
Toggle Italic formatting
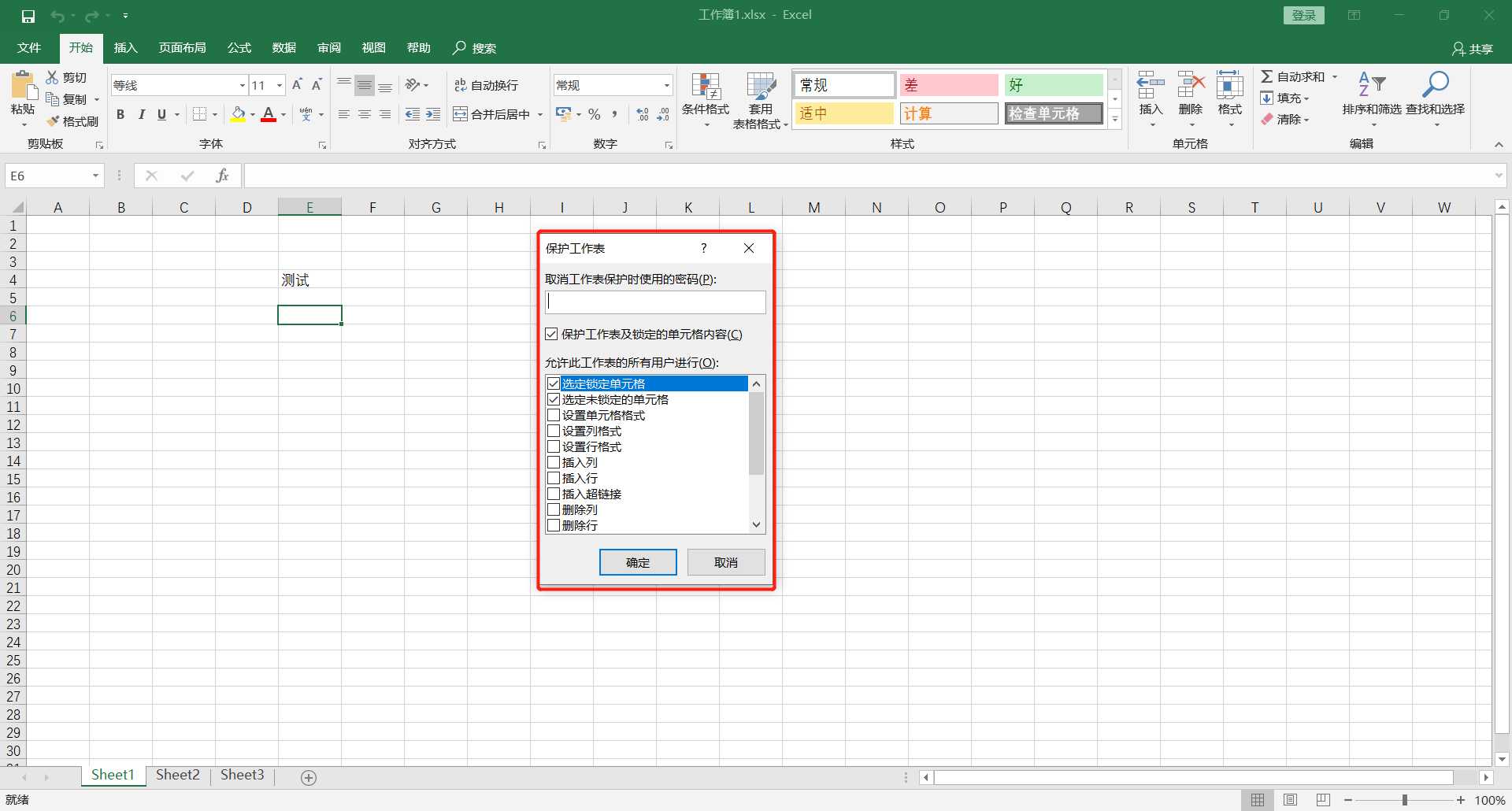pos(141,114)
